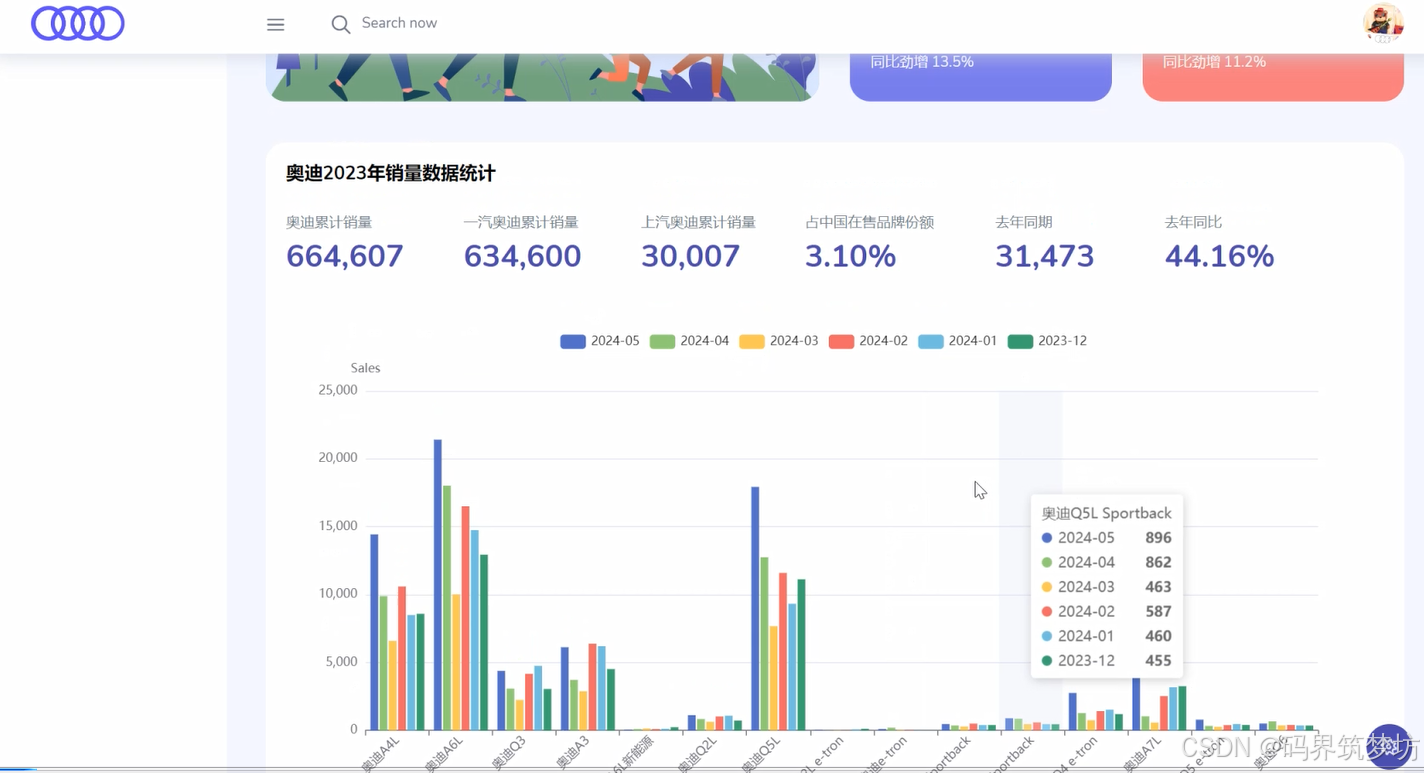Click the Audi four-rings logo

78,23
